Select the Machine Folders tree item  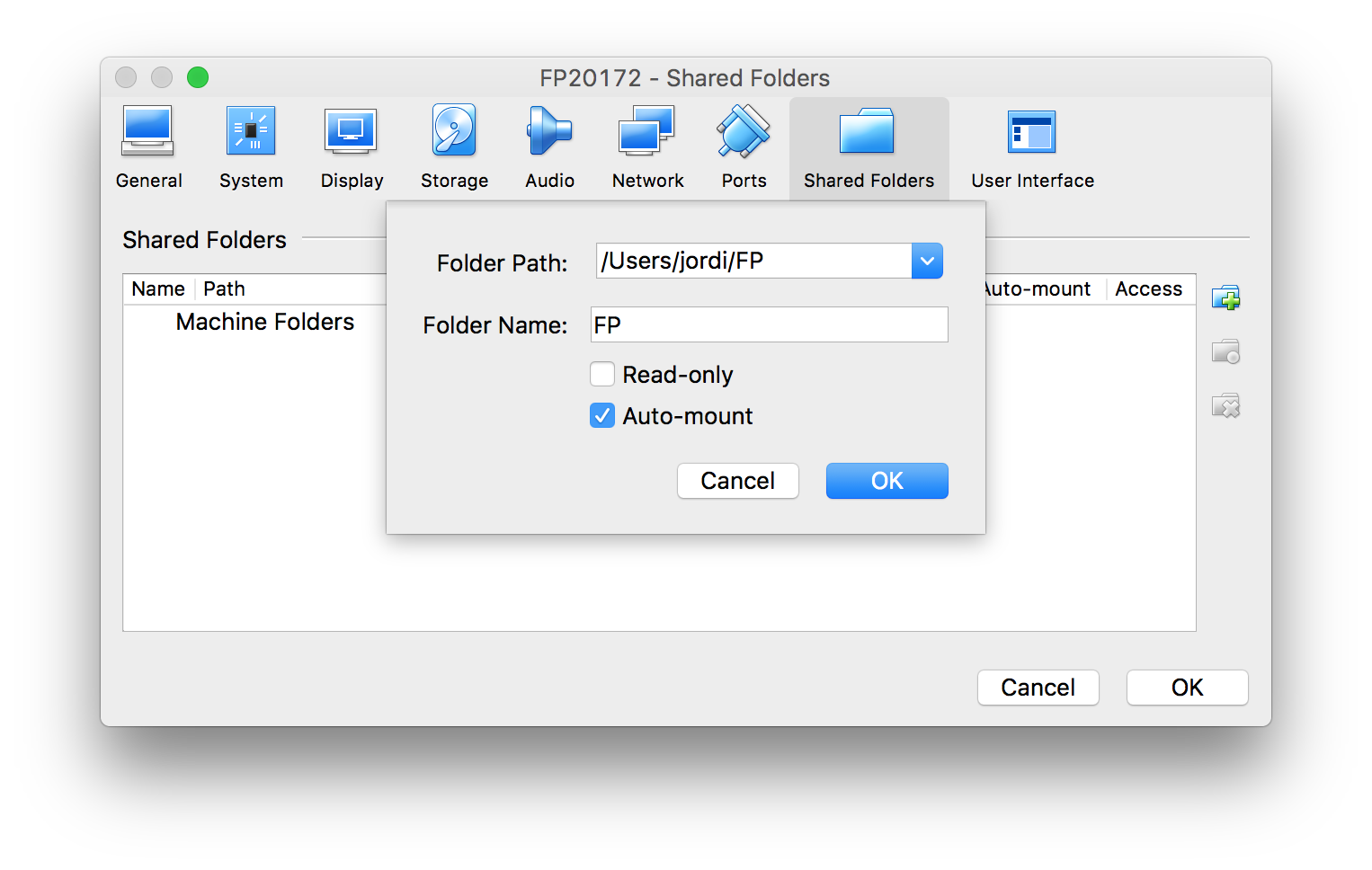coord(265,322)
